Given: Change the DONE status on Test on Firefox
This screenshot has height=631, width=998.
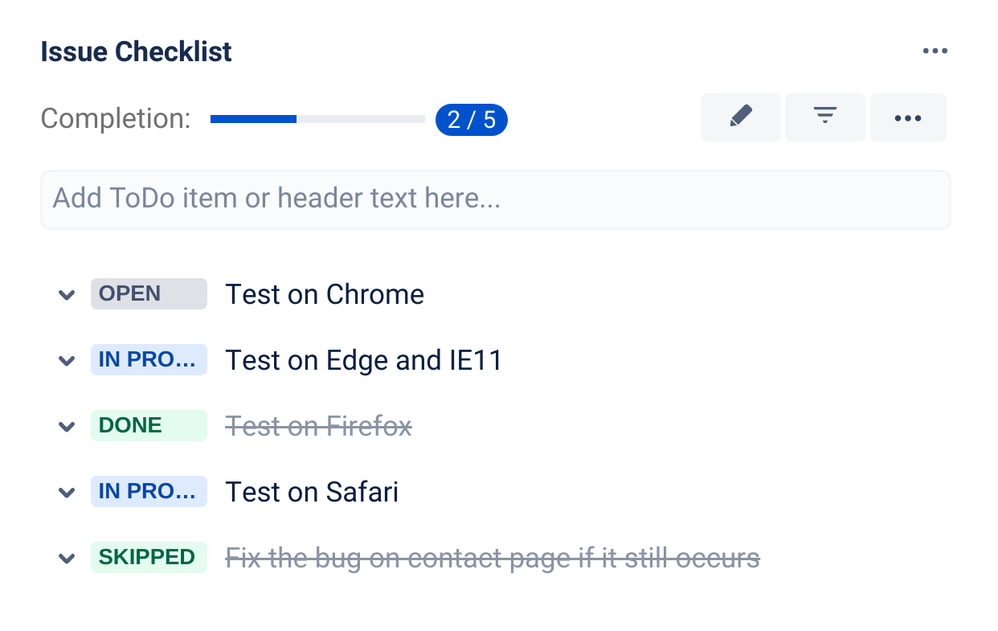Looking at the screenshot, I should point(148,425).
